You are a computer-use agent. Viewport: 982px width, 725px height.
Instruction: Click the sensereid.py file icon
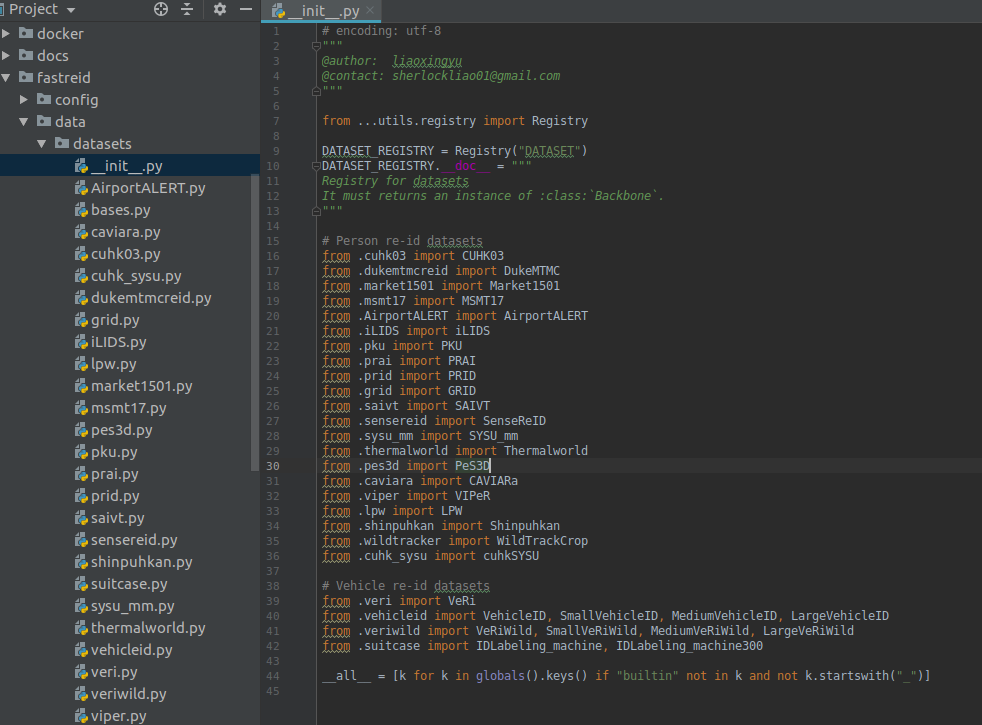coord(81,540)
